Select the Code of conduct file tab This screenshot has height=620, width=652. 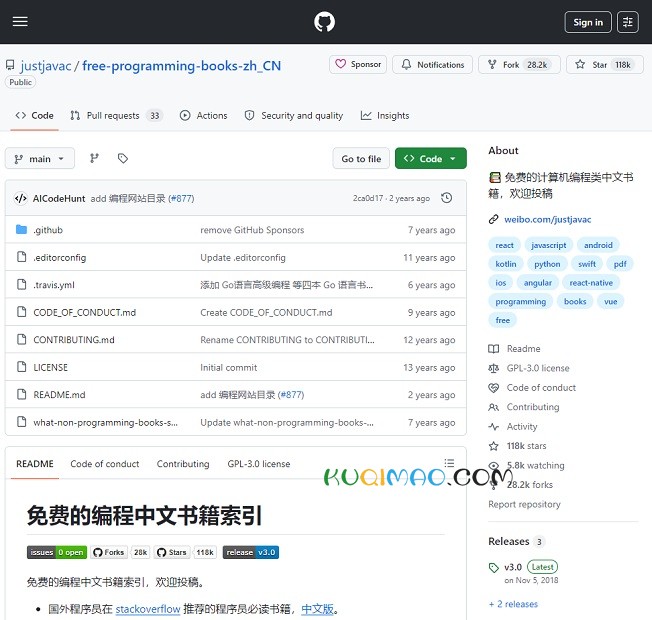click(x=104, y=464)
